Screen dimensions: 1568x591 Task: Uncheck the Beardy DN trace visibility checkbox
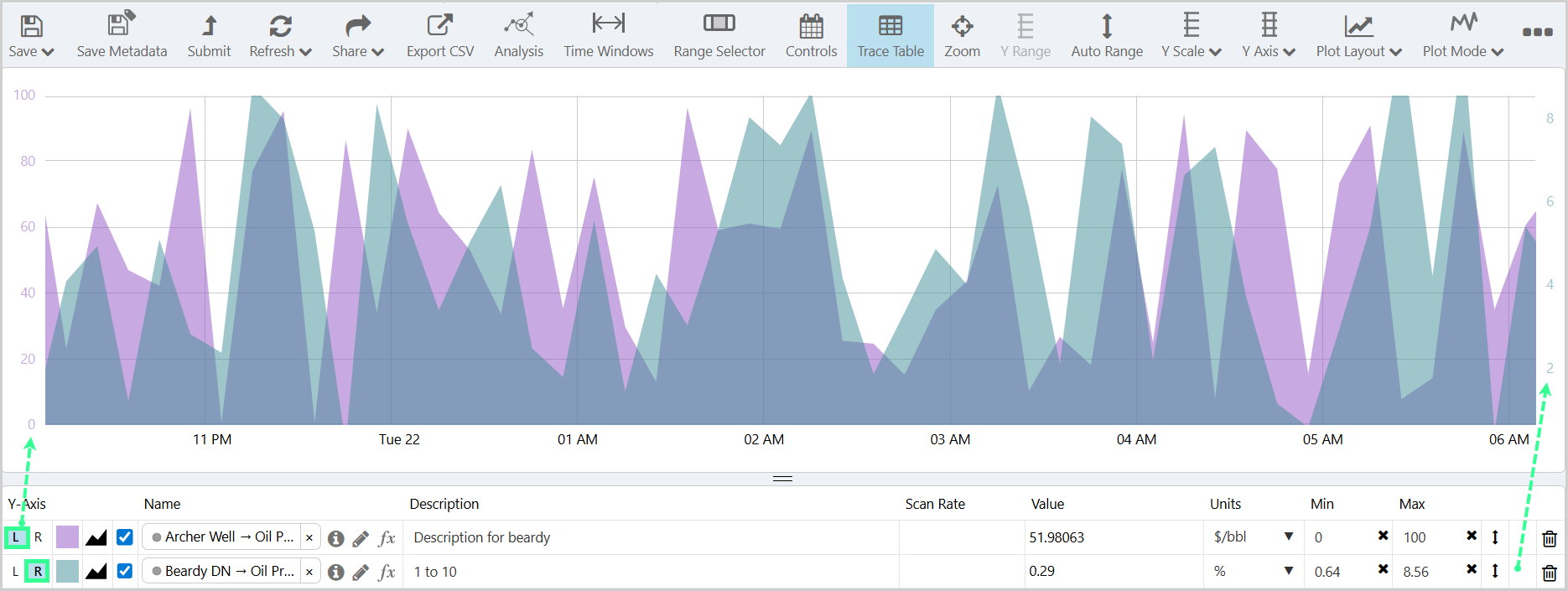click(125, 571)
